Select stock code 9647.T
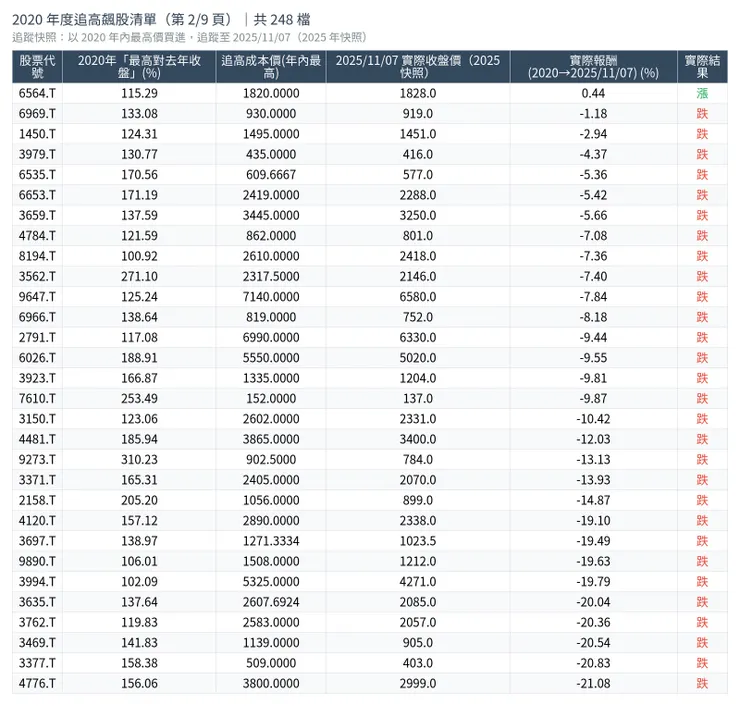 coord(37,297)
